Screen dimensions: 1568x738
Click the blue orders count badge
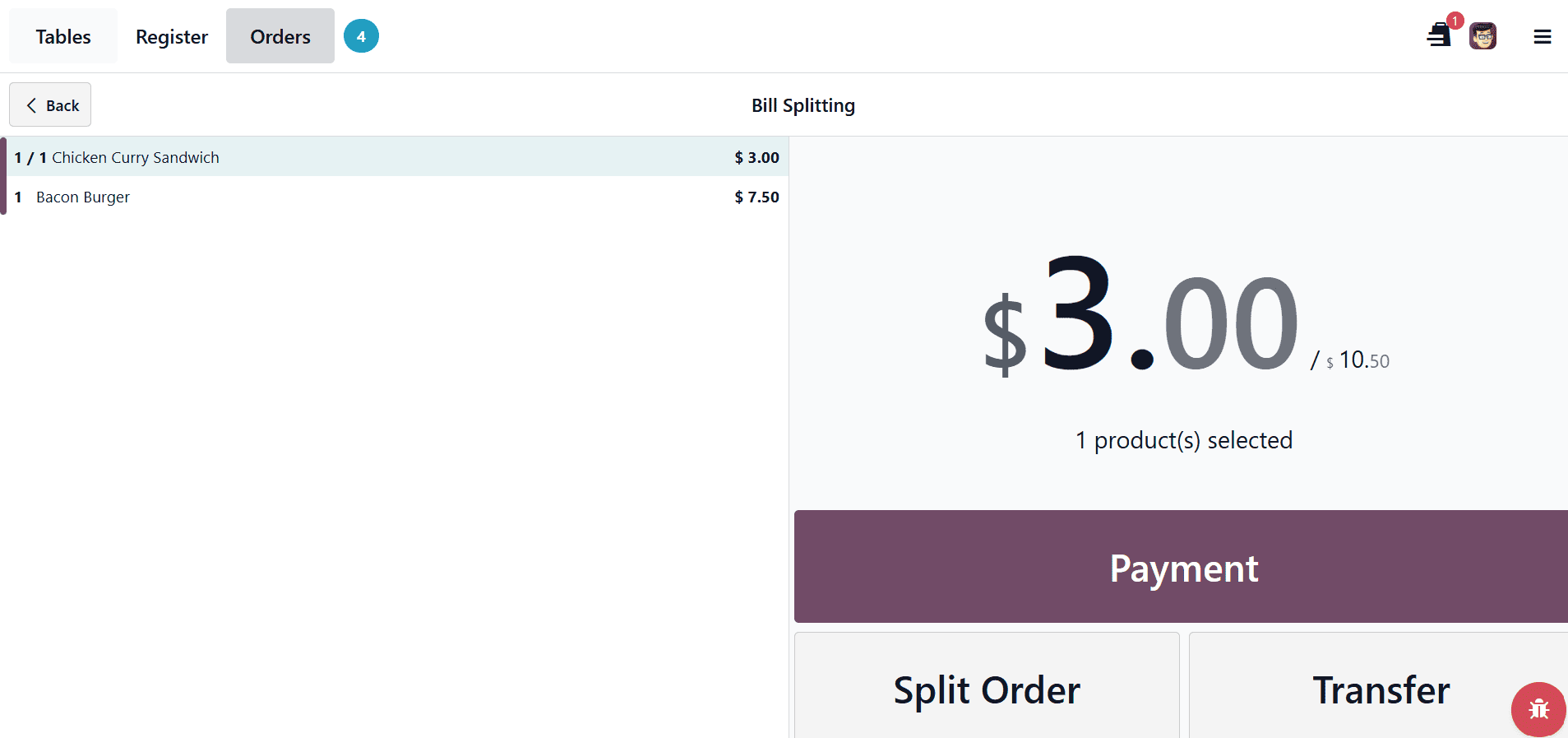click(361, 36)
